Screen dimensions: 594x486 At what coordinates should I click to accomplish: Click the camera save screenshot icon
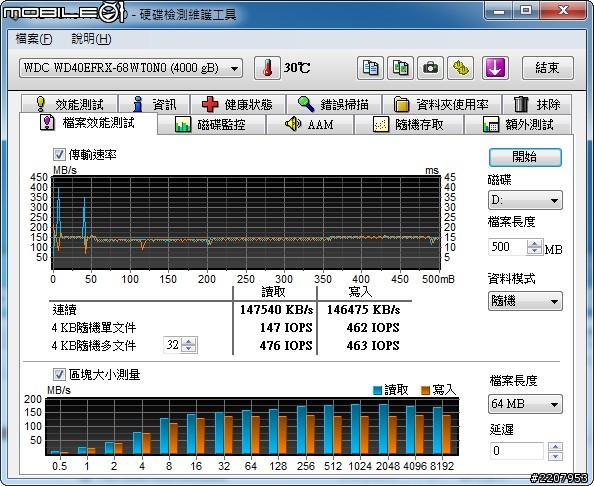(x=430, y=68)
